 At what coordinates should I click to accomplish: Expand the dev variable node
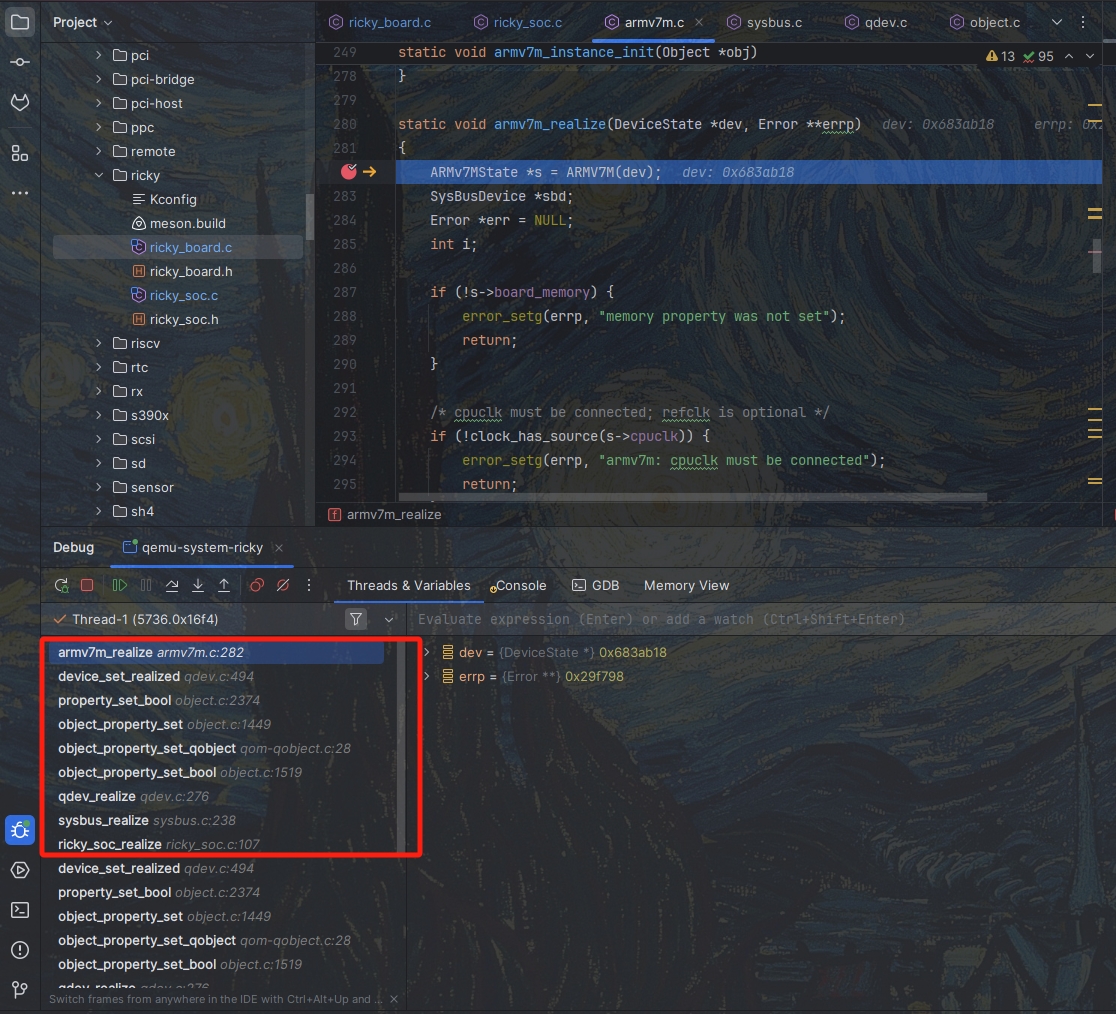pos(427,652)
